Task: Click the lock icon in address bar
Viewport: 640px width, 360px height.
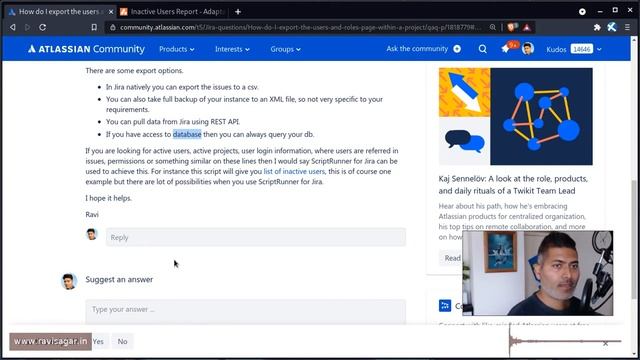Action: tap(113, 27)
